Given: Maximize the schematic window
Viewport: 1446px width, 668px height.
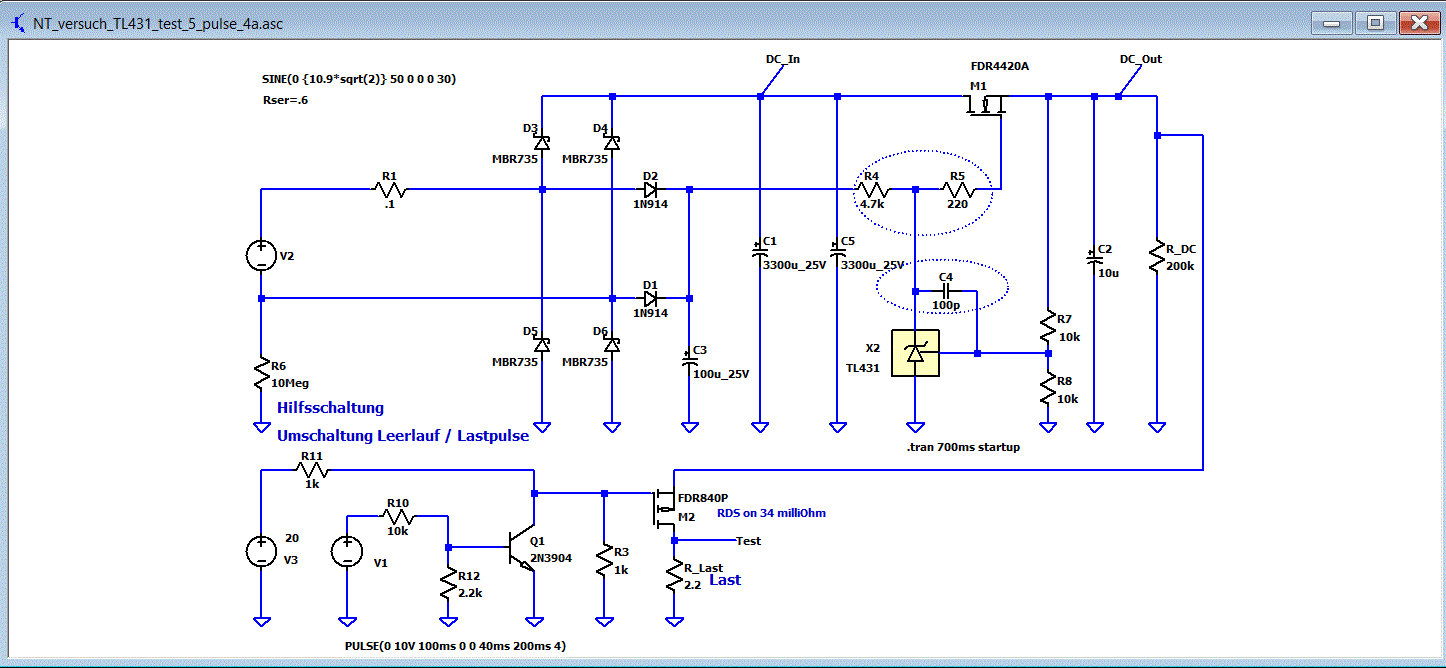Looking at the screenshot, I should click(1375, 24).
